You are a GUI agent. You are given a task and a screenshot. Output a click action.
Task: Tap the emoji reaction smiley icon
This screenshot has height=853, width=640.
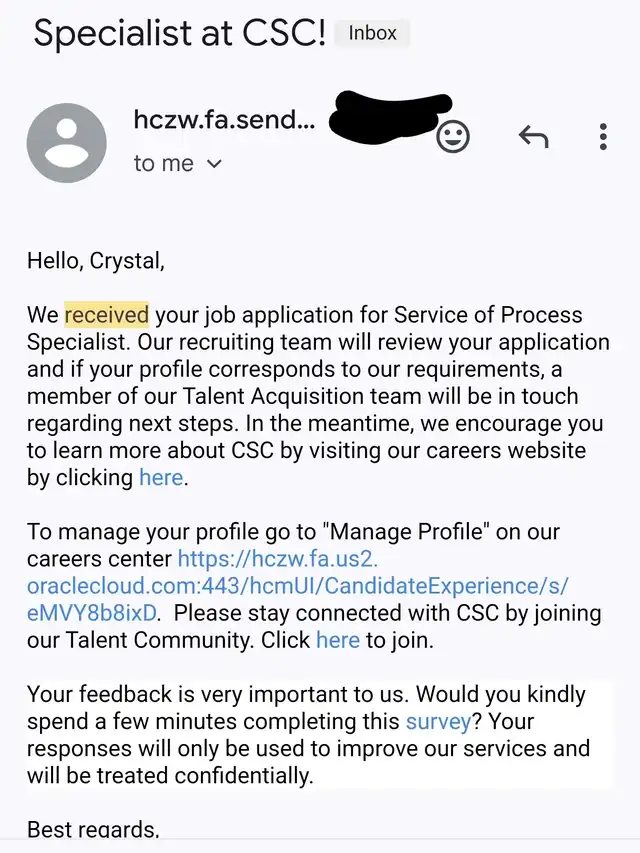click(453, 137)
